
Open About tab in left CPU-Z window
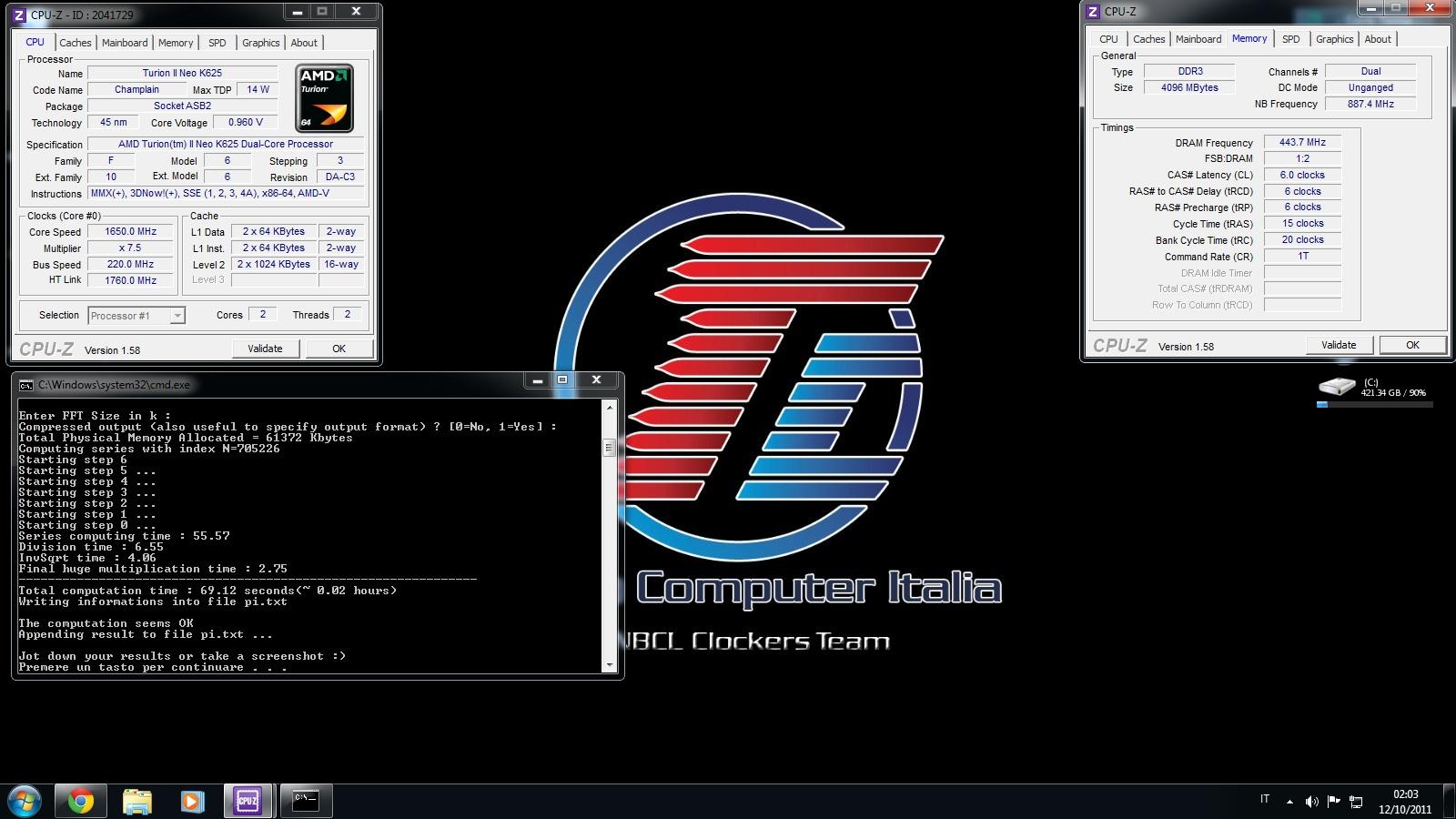click(304, 43)
